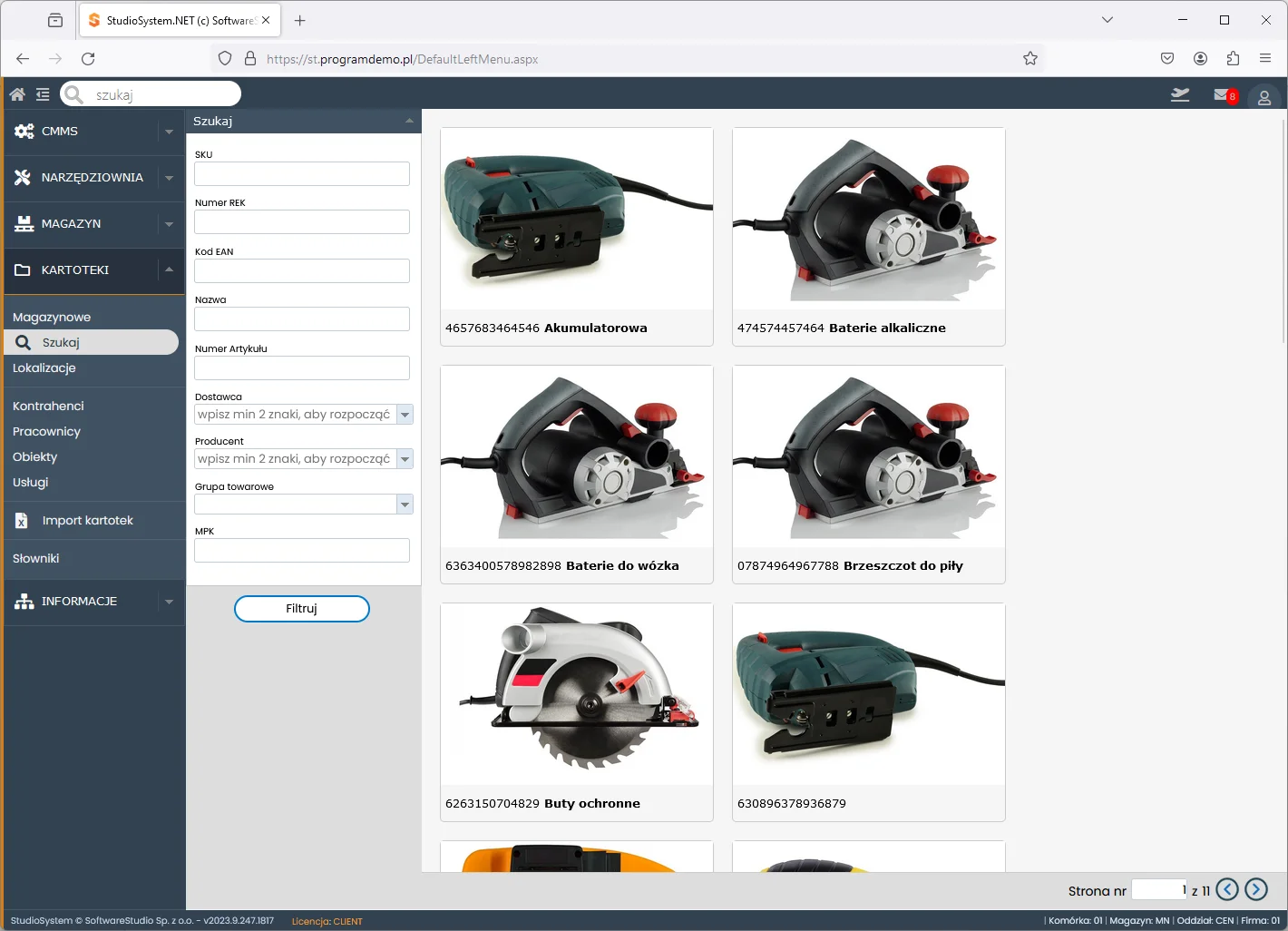Go to previous page arrow
This screenshot has height=931, width=1288.
point(1227,890)
